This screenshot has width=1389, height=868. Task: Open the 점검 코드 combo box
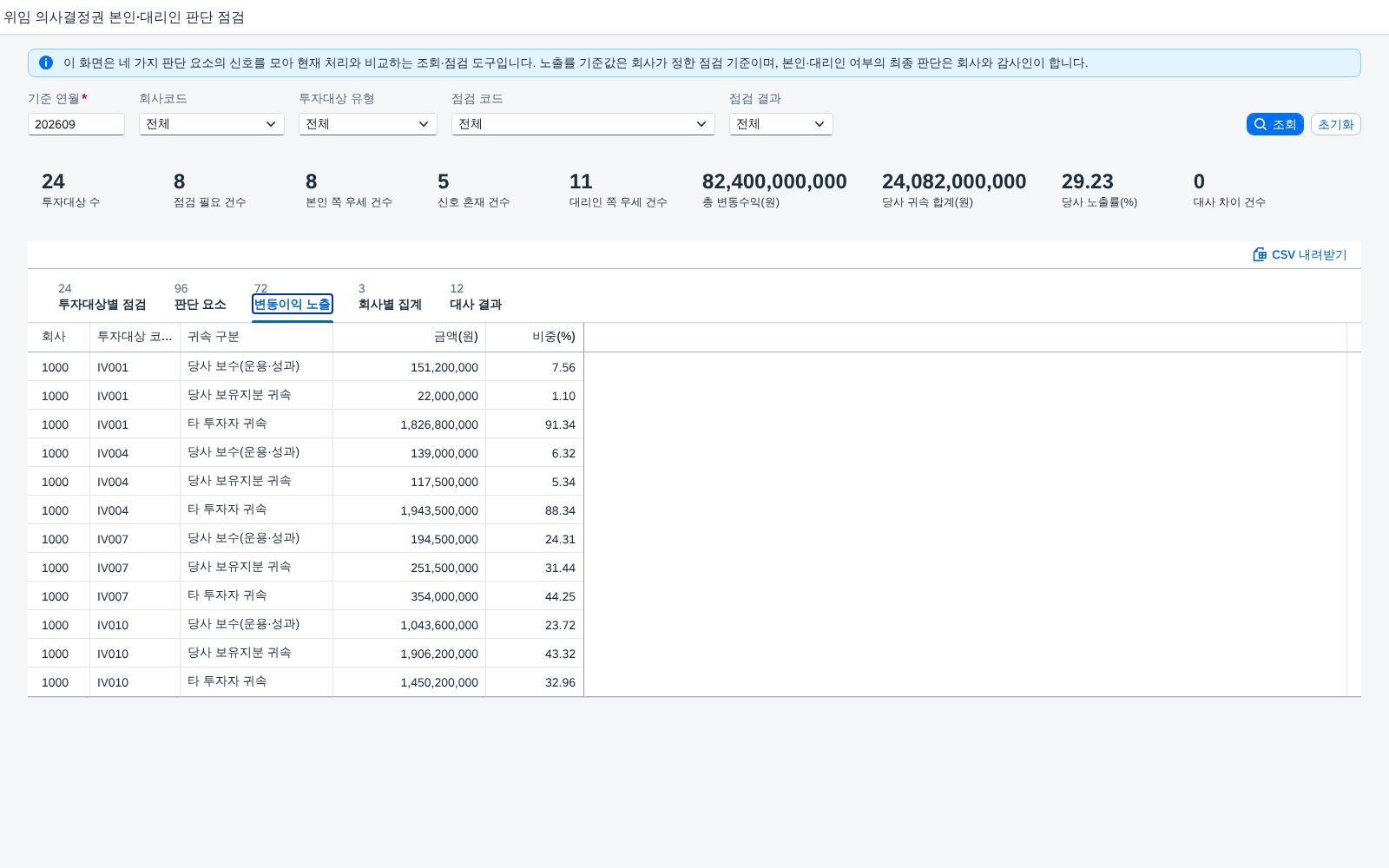583,124
